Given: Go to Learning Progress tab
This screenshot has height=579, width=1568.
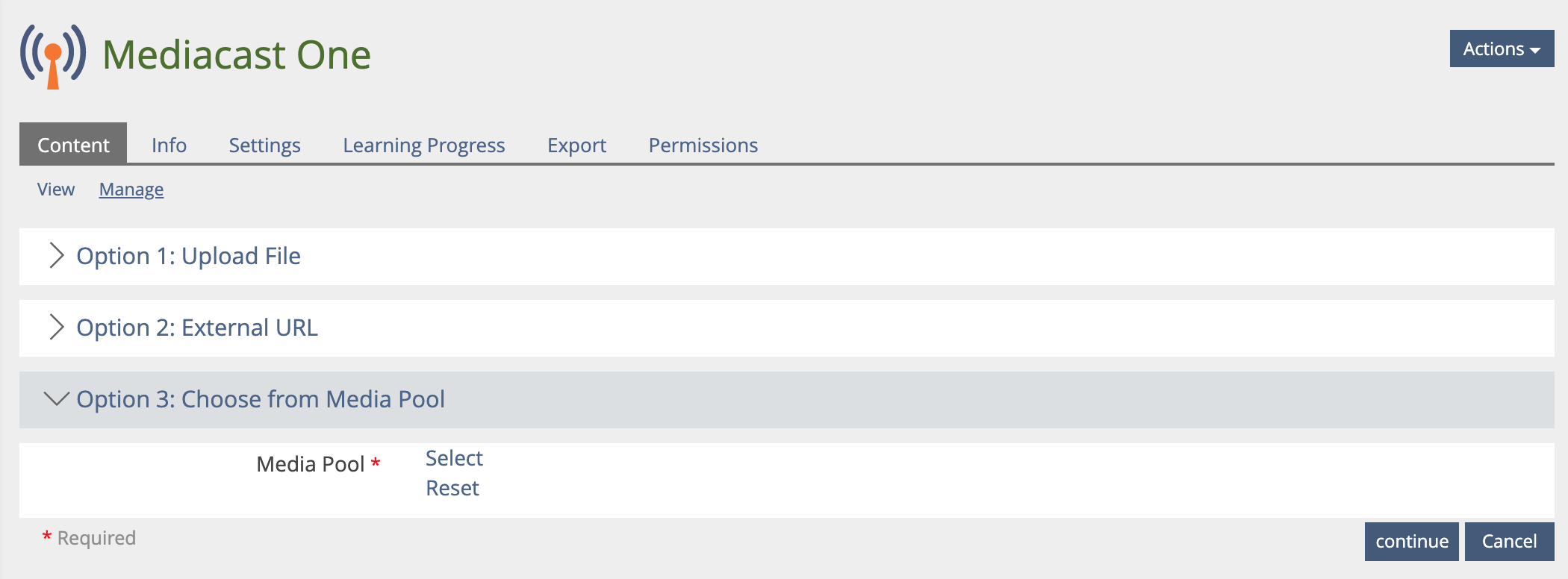Looking at the screenshot, I should [x=423, y=145].
